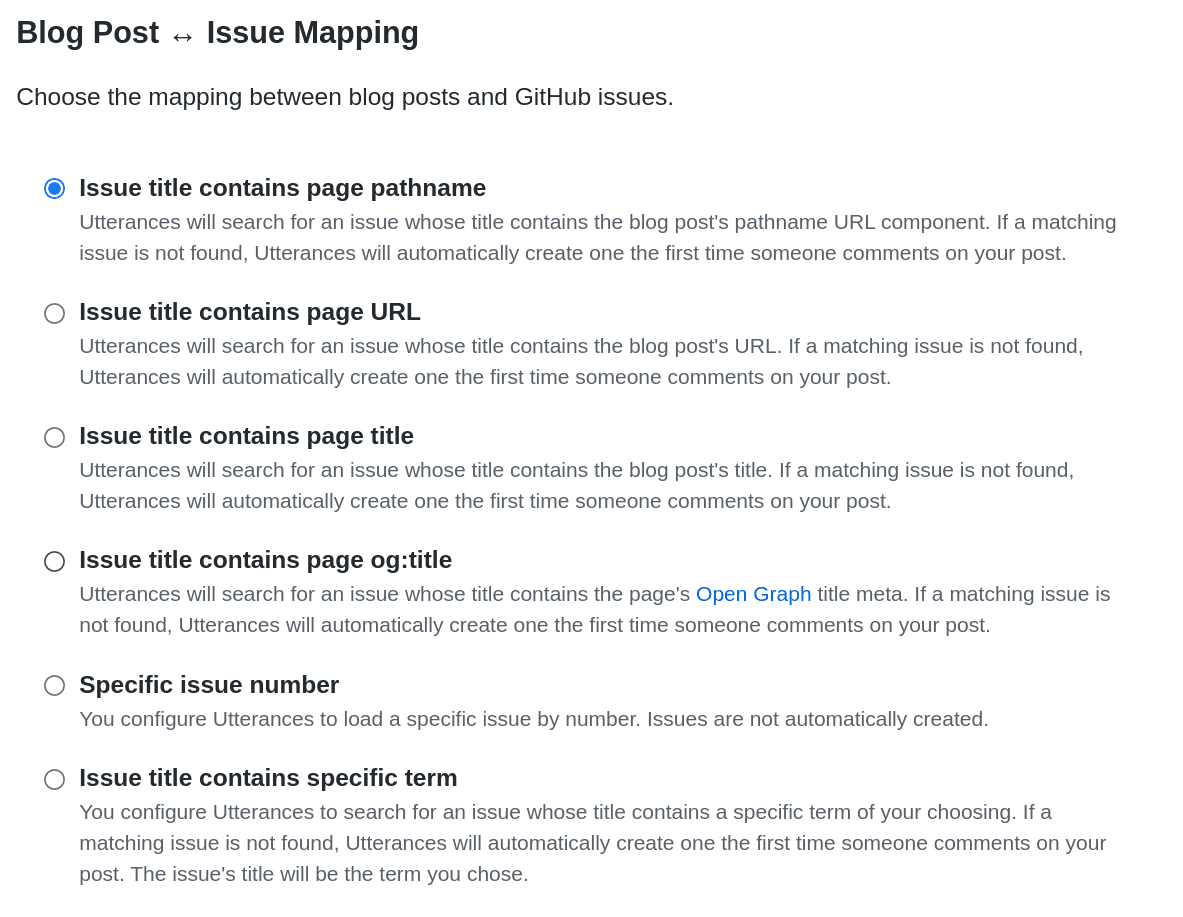Viewport: 1183px width, 917px height.
Task: Click the already-selected pathname radio button
Action: pyautogui.click(x=54, y=188)
